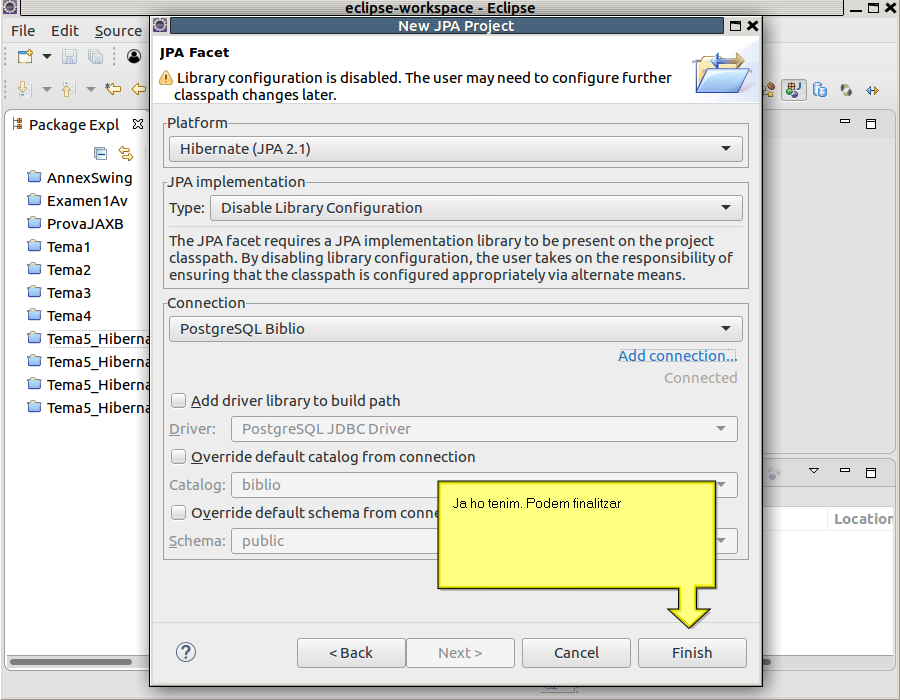Click the gray perspective icon in the top right

(846, 90)
